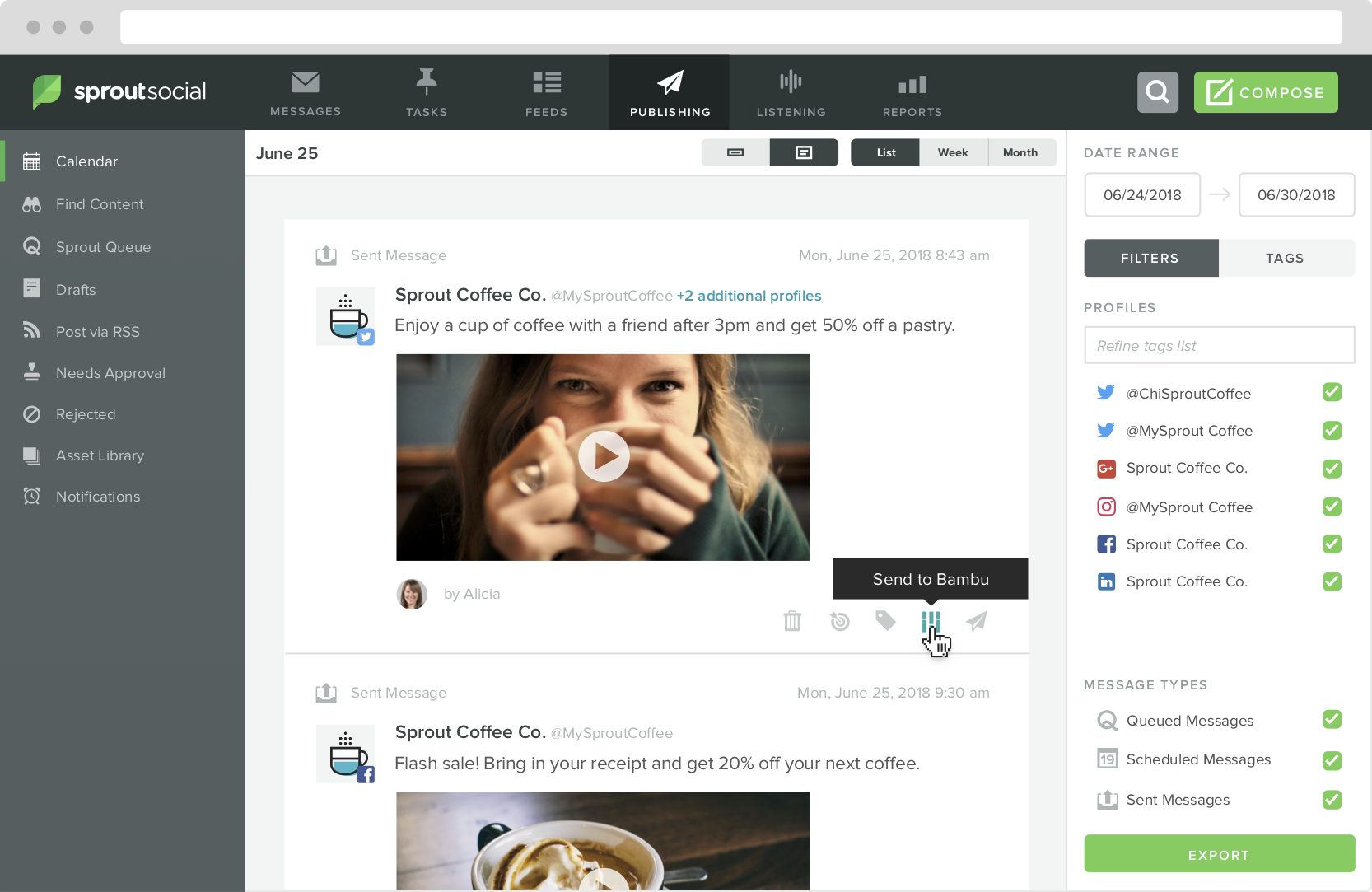Switch to the Publishing tab
This screenshot has height=892, width=1372.
point(670,93)
